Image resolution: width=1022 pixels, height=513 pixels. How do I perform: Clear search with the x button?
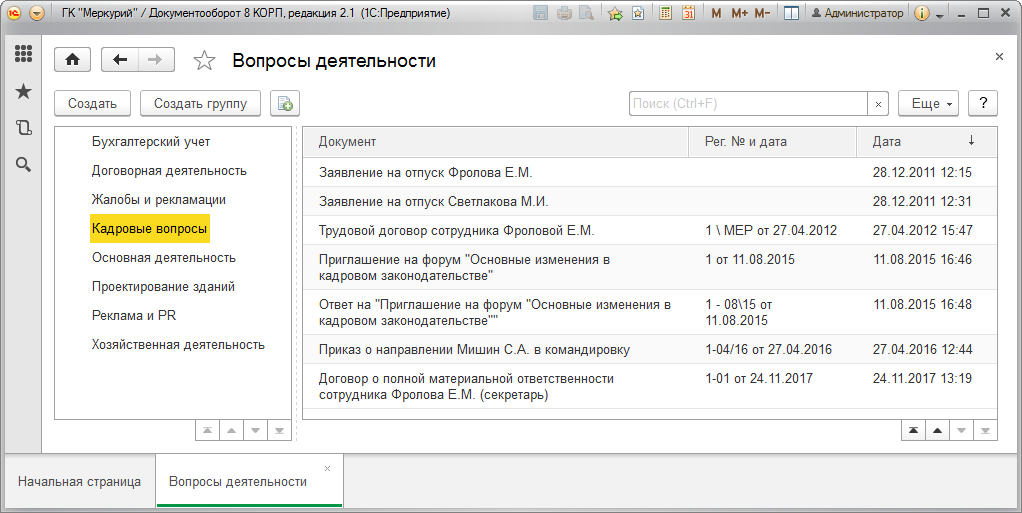(878, 104)
